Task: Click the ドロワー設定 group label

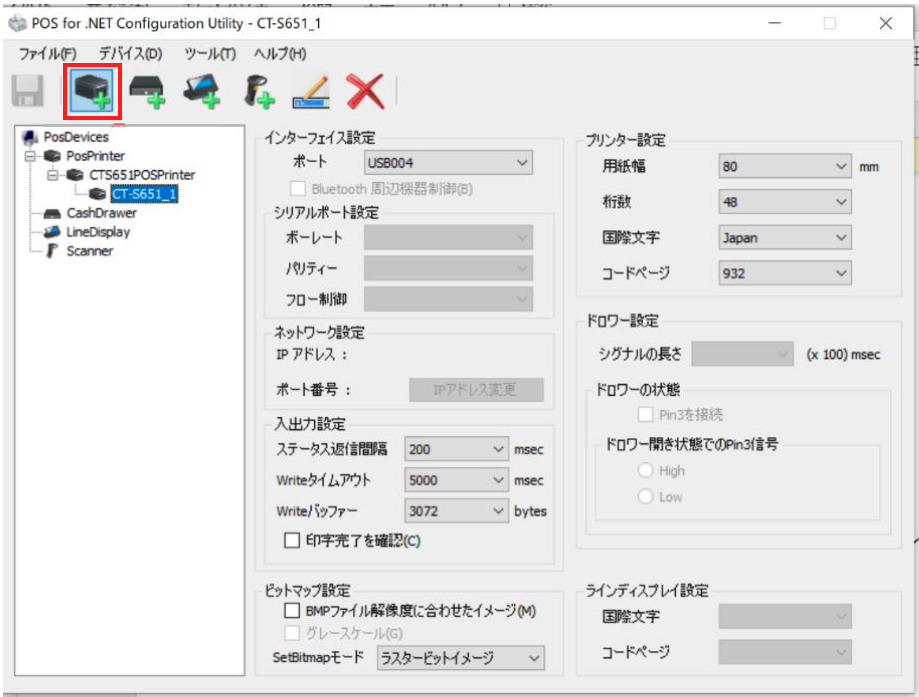Action: point(622,321)
